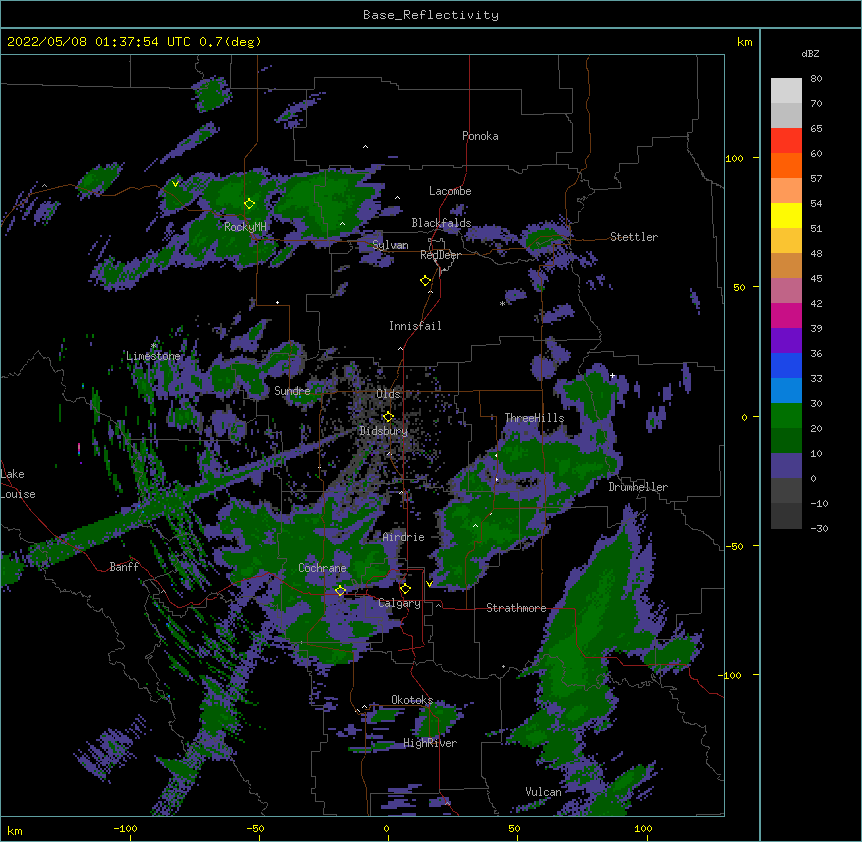Click the ThreeHills town label
Image resolution: width=862 pixels, height=842 pixels.
pos(534,418)
